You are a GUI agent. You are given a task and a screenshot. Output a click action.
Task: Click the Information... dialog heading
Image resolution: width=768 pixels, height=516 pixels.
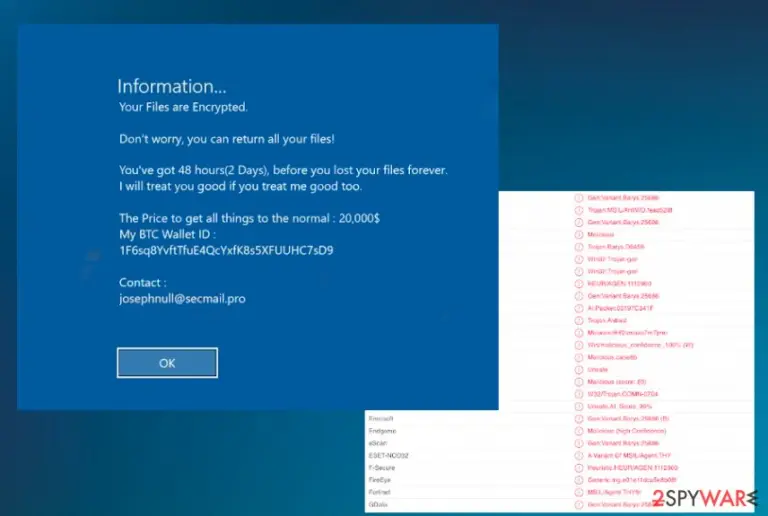coord(172,86)
